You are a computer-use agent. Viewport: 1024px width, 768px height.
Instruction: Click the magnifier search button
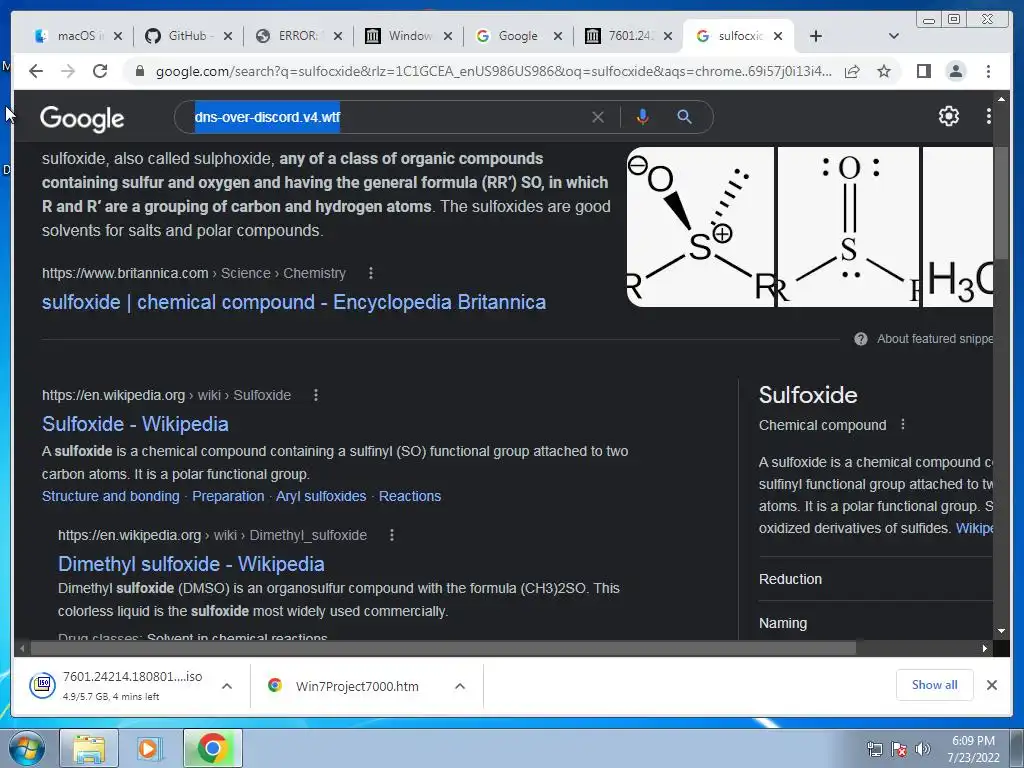[684, 117]
